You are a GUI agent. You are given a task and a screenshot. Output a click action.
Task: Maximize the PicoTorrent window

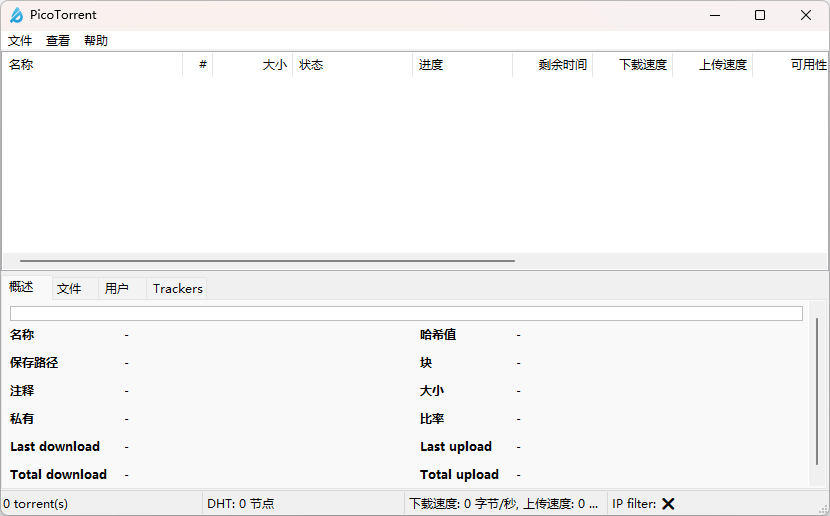(x=760, y=15)
